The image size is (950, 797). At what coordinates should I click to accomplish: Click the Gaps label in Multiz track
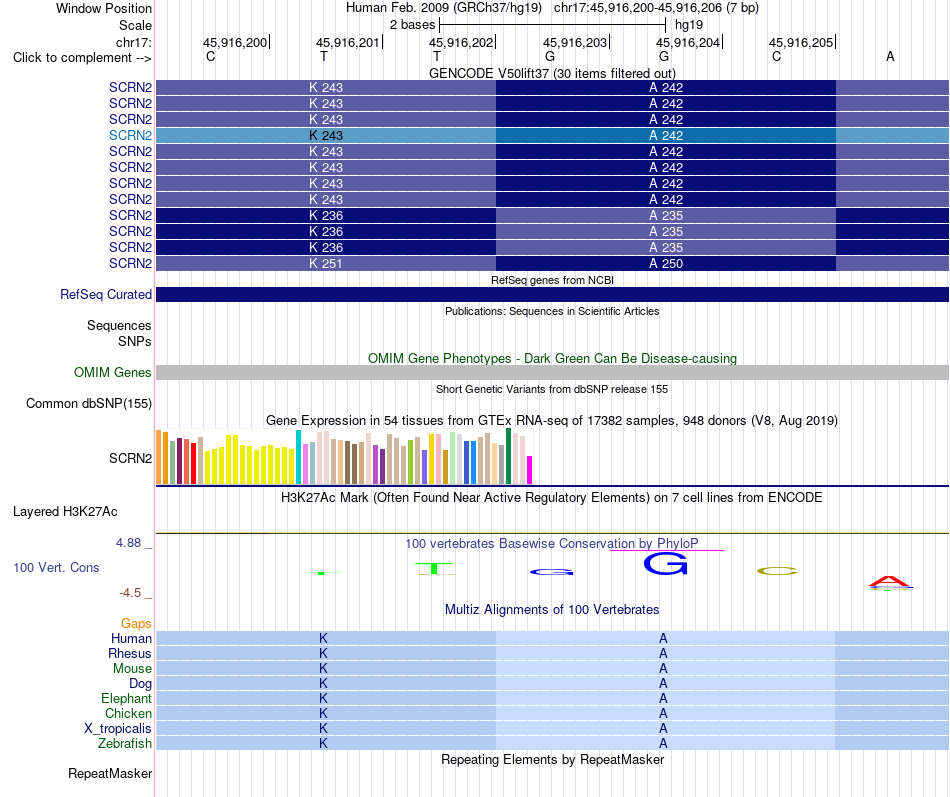[x=136, y=623]
